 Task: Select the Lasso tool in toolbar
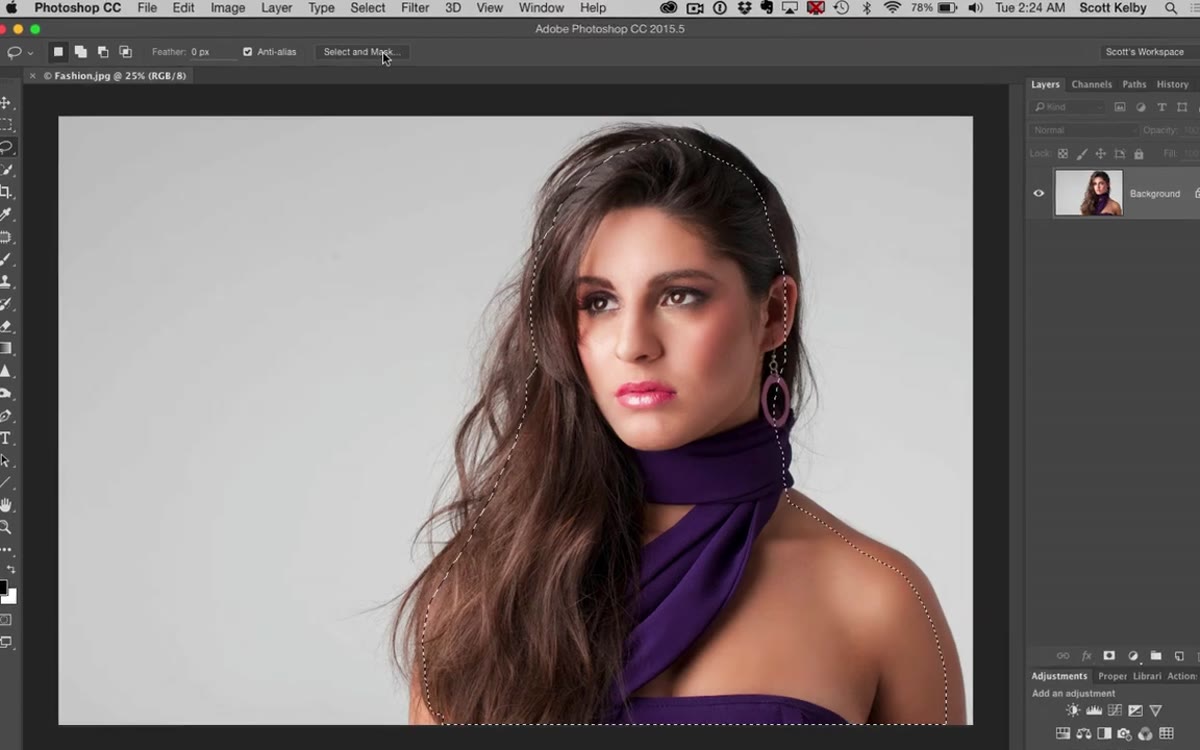[6, 147]
